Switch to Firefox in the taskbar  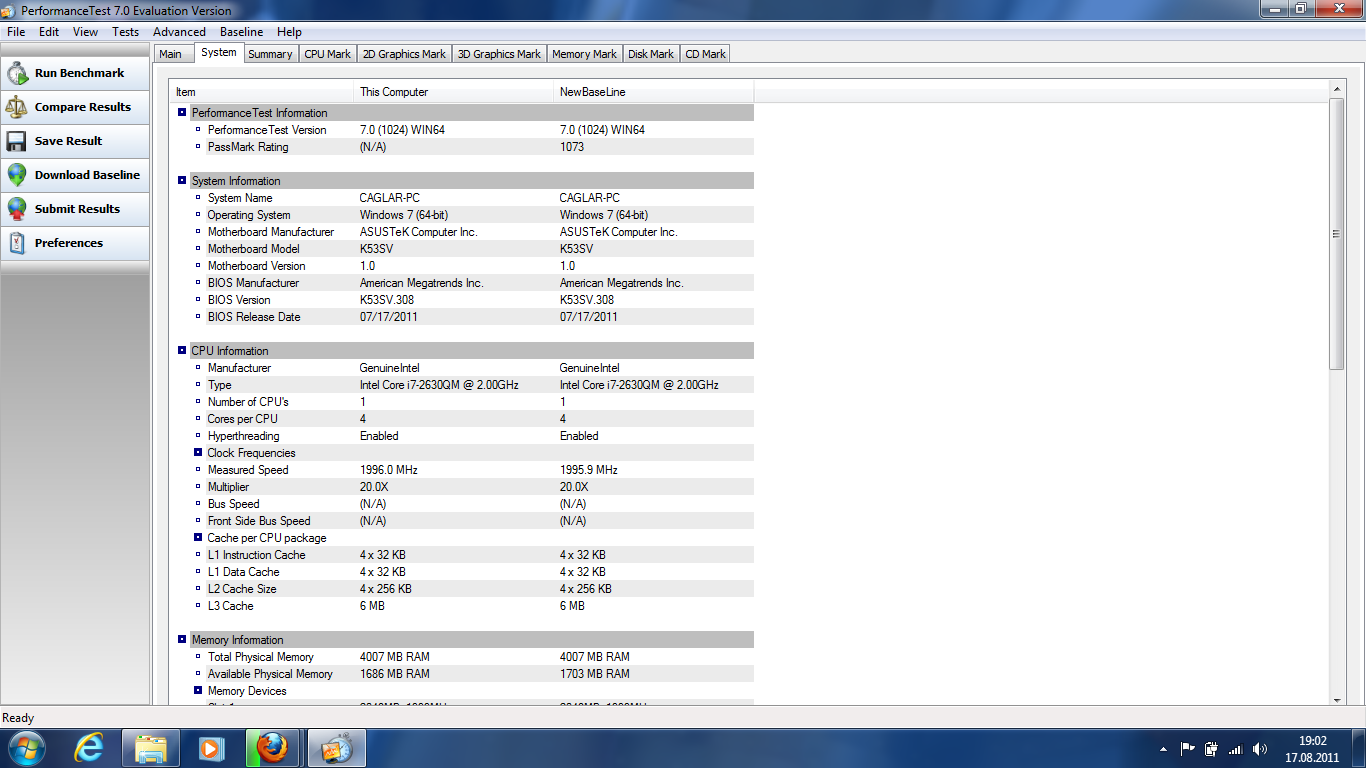pyautogui.click(x=271, y=747)
